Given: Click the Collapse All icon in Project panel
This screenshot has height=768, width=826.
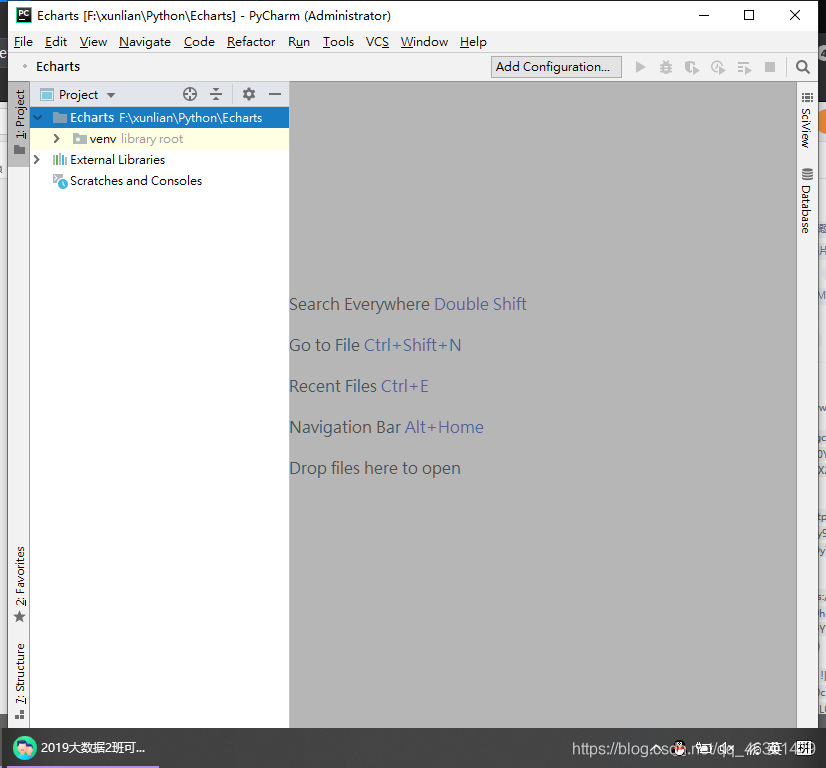Looking at the screenshot, I should tap(216, 94).
